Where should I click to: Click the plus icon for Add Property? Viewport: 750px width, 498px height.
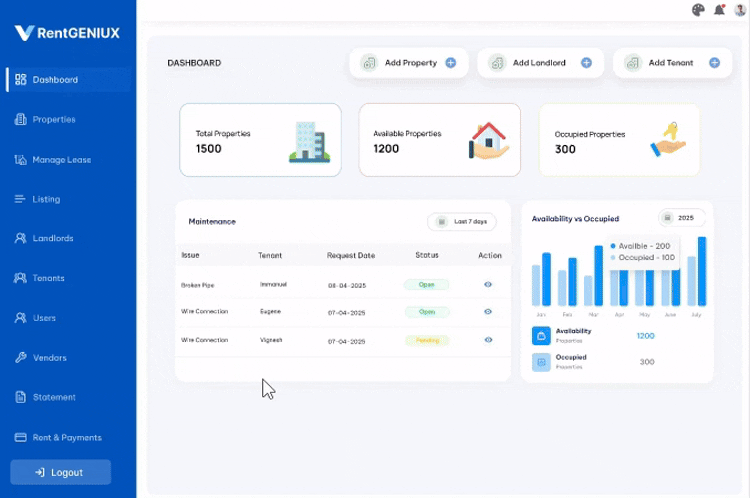pyautogui.click(x=450, y=63)
